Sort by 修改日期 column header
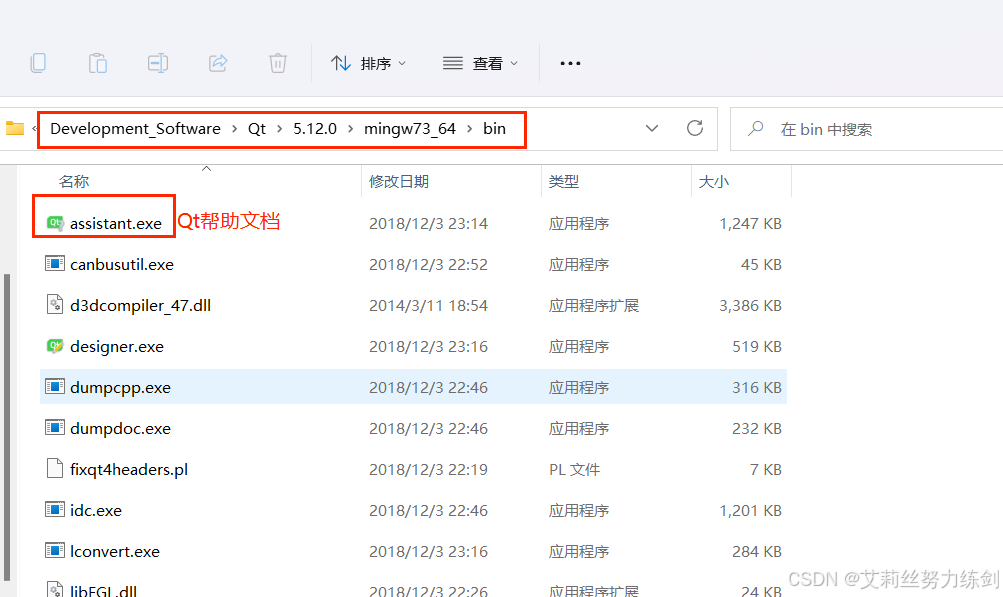The height and width of the screenshot is (597, 1003). 399,182
